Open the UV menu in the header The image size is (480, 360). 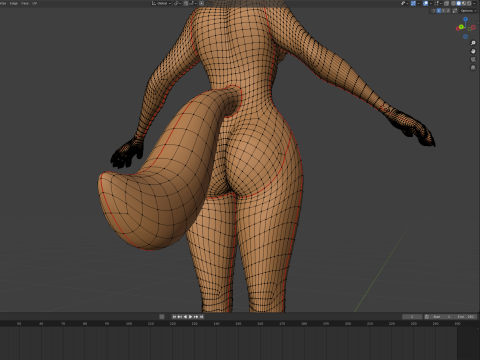[34, 3]
